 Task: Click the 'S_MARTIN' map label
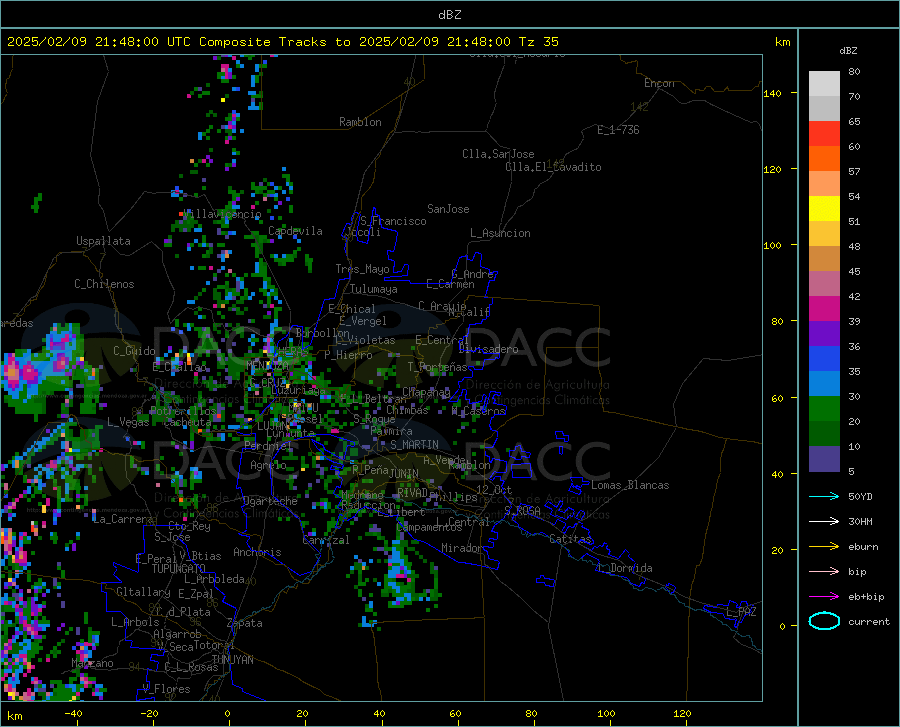click(x=414, y=445)
